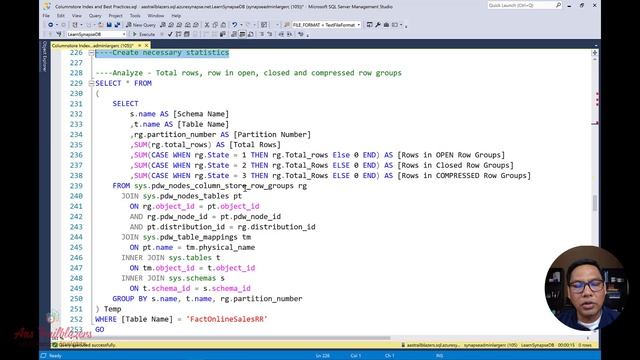
Task: Toggle Results to Text mode
Action: [x=233, y=34]
